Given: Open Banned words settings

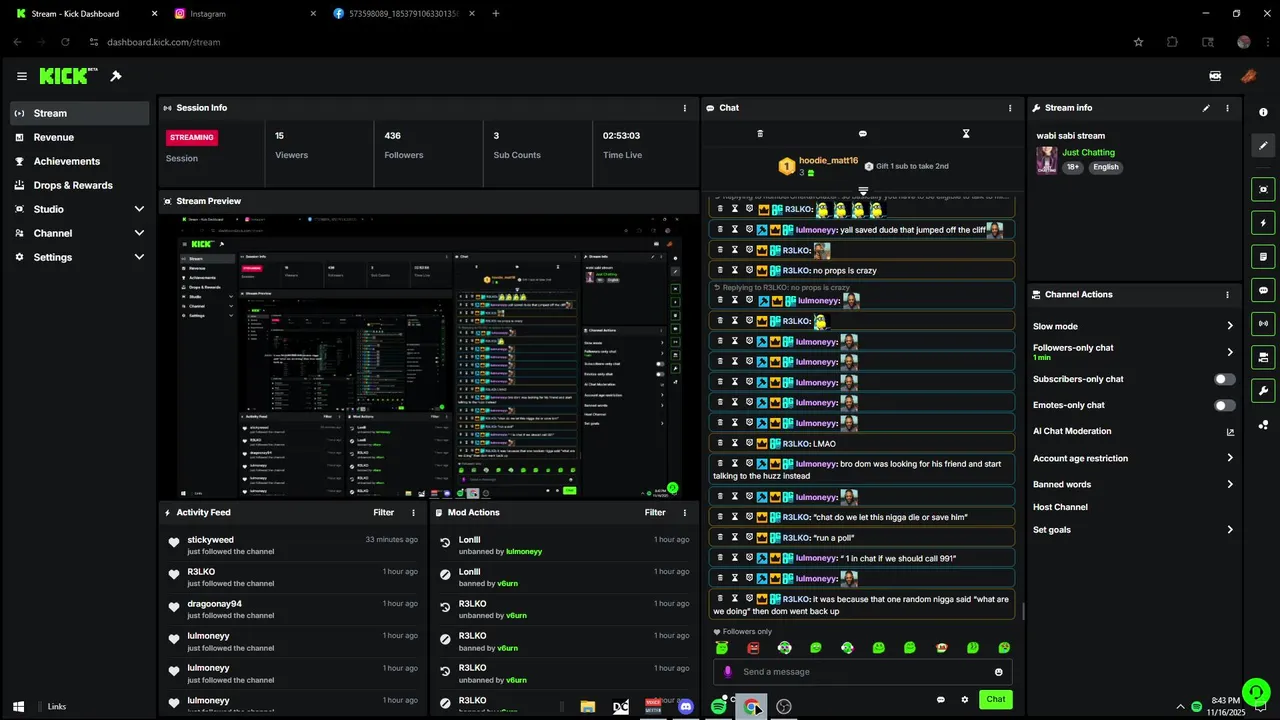Looking at the screenshot, I should (x=1134, y=484).
